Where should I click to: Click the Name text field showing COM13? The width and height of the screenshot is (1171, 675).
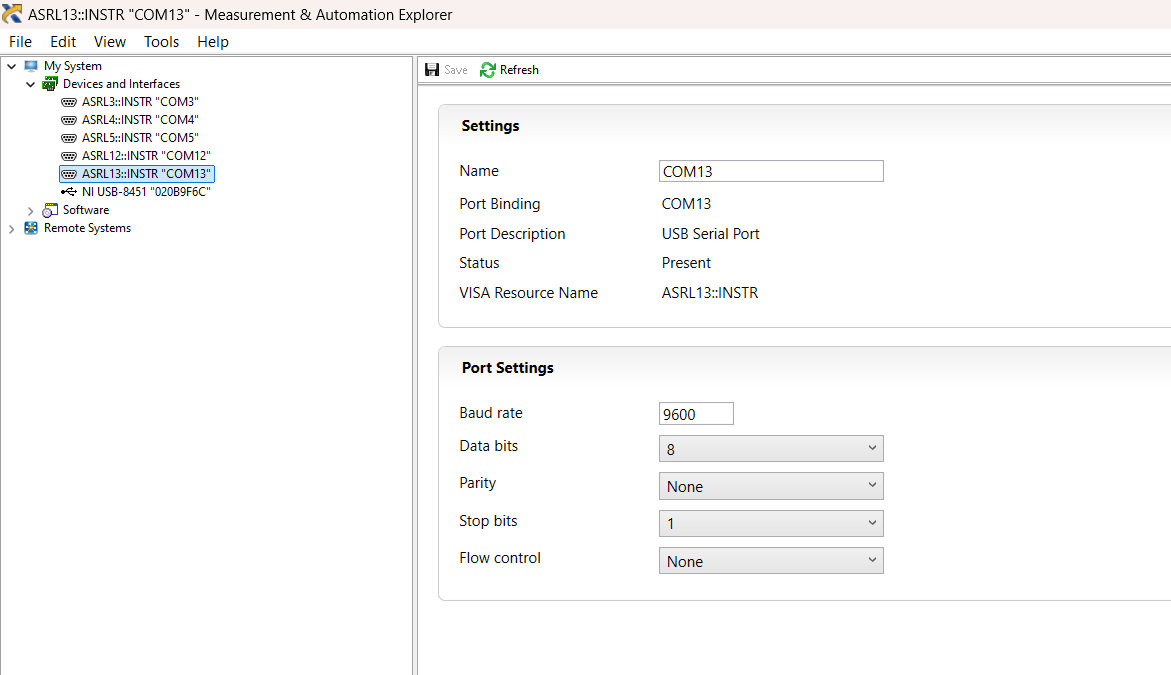(771, 171)
